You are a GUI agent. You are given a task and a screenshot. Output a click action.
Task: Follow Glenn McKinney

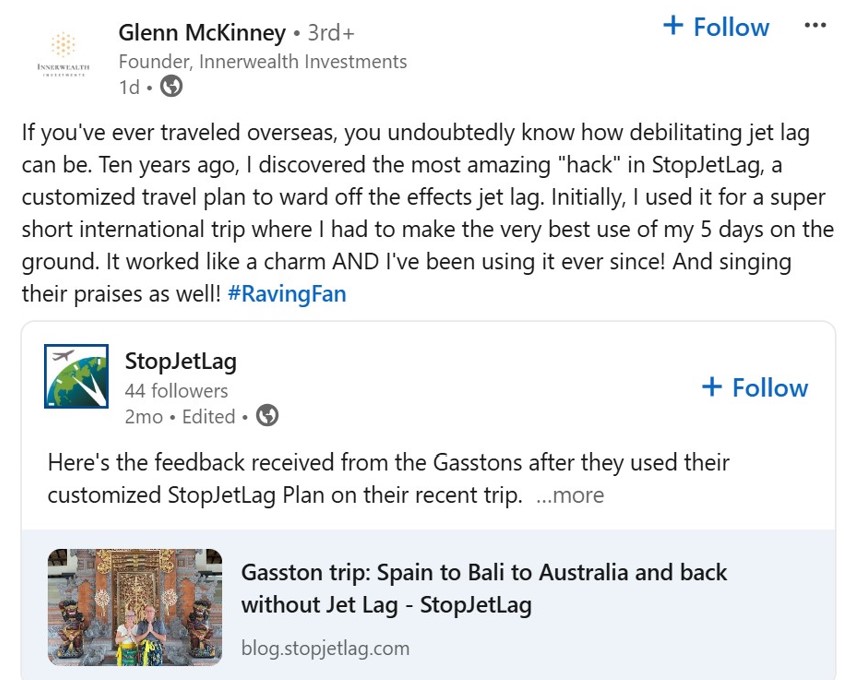click(717, 27)
